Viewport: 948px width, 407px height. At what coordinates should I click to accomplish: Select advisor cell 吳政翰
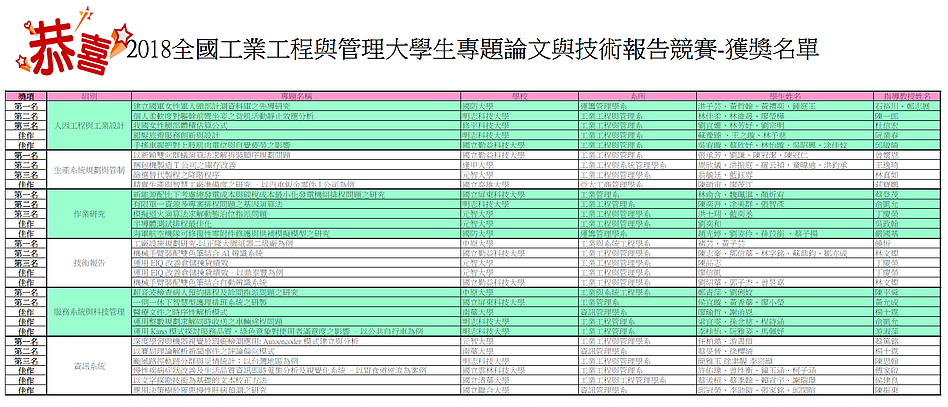pos(906,224)
